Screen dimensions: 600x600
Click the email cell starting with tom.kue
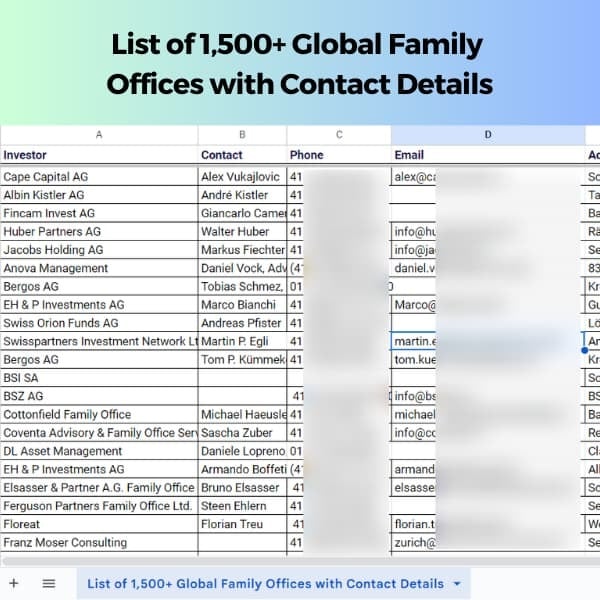tap(488, 360)
